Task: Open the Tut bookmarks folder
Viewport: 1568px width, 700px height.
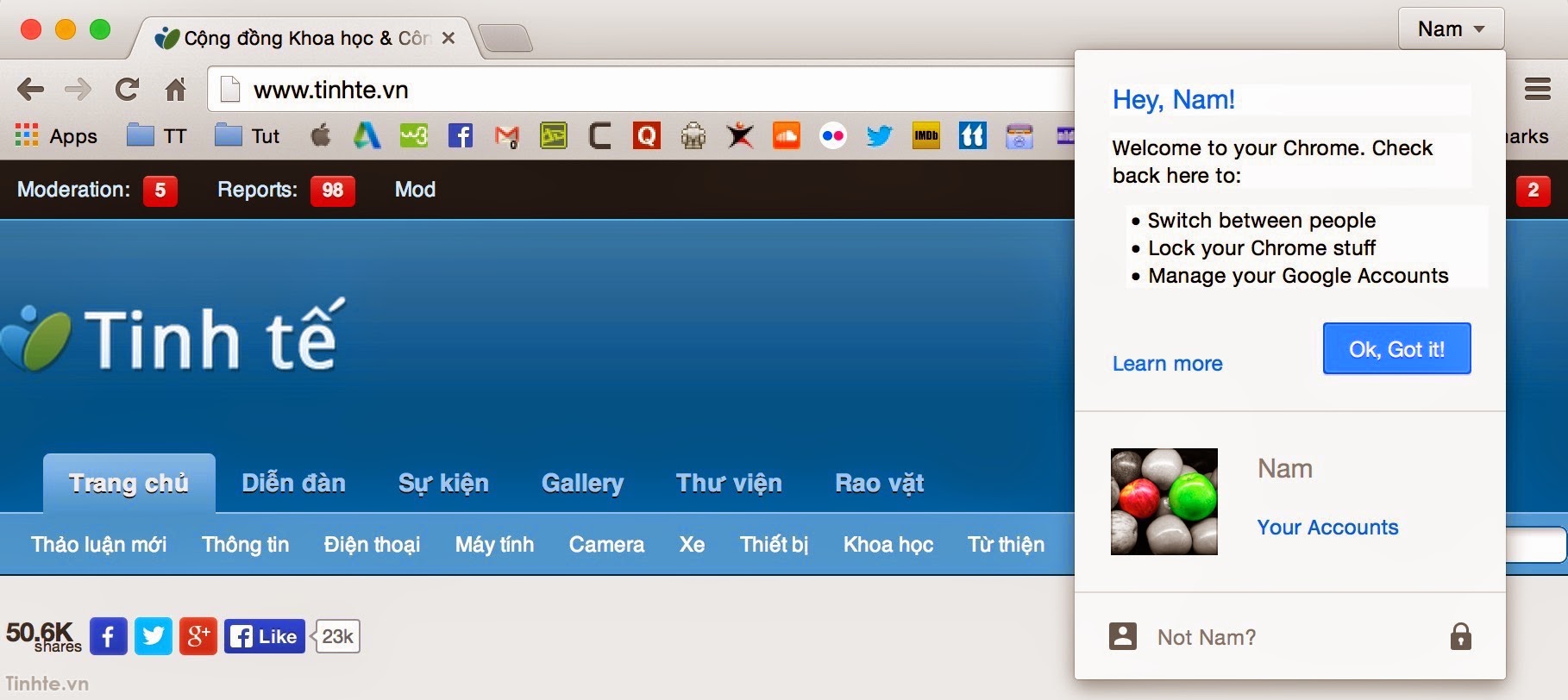Action: click(x=248, y=135)
